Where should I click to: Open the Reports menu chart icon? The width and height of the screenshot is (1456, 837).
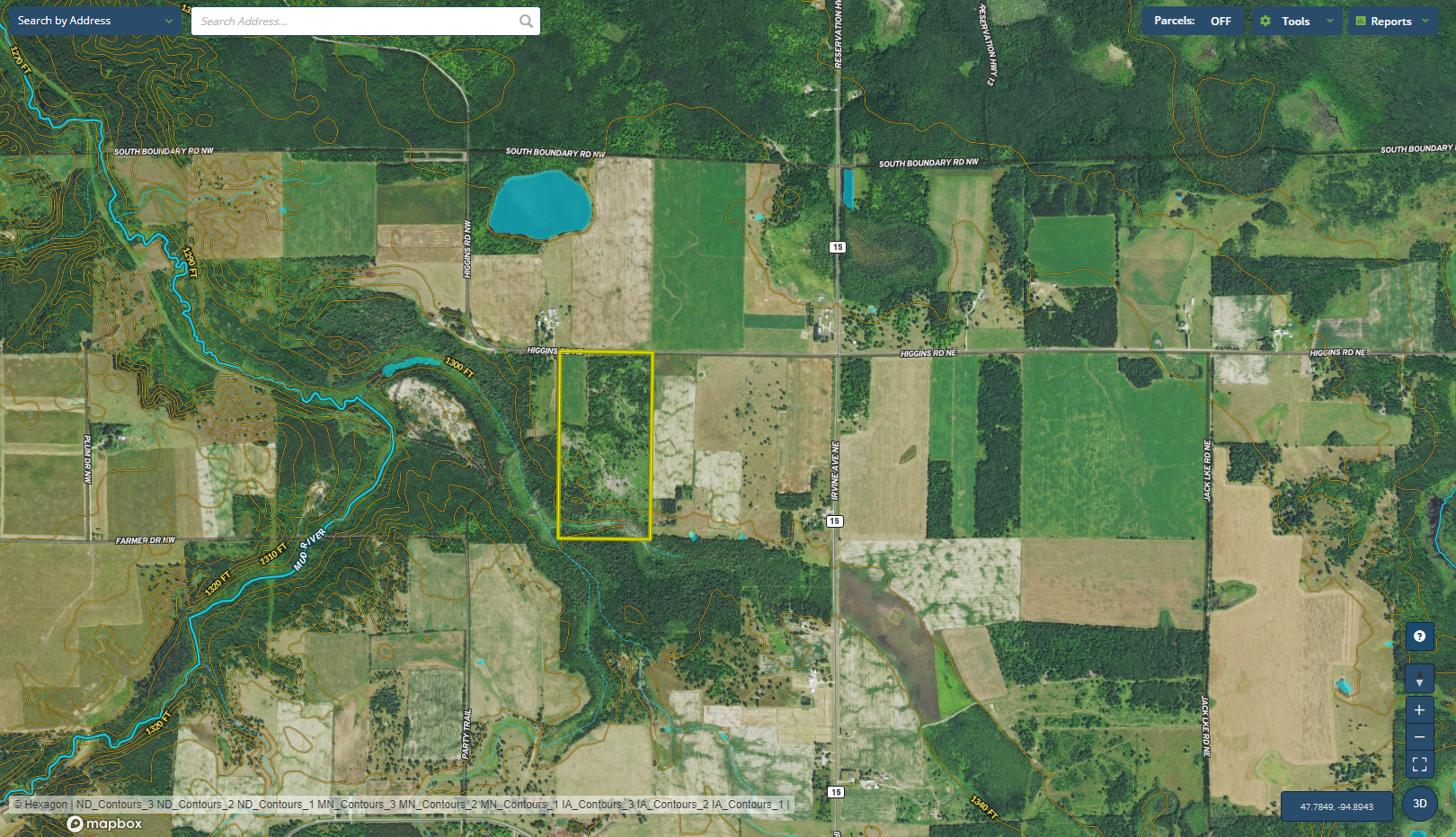point(1361,21)
